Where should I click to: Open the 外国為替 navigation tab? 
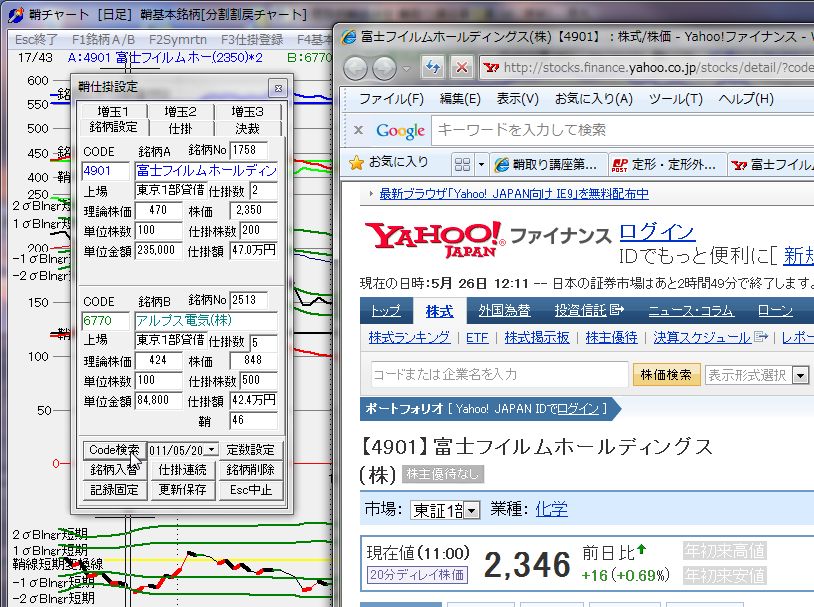[504, 311]
